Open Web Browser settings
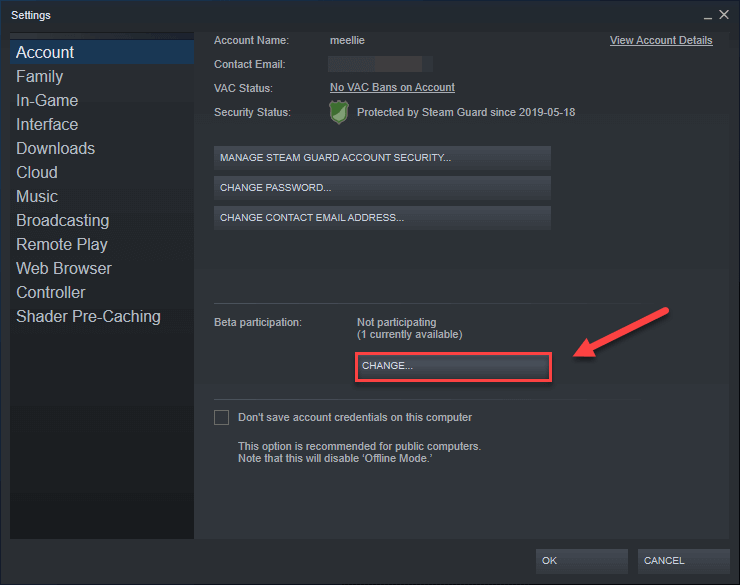This screenshot has height=585, width=740. 101,268
